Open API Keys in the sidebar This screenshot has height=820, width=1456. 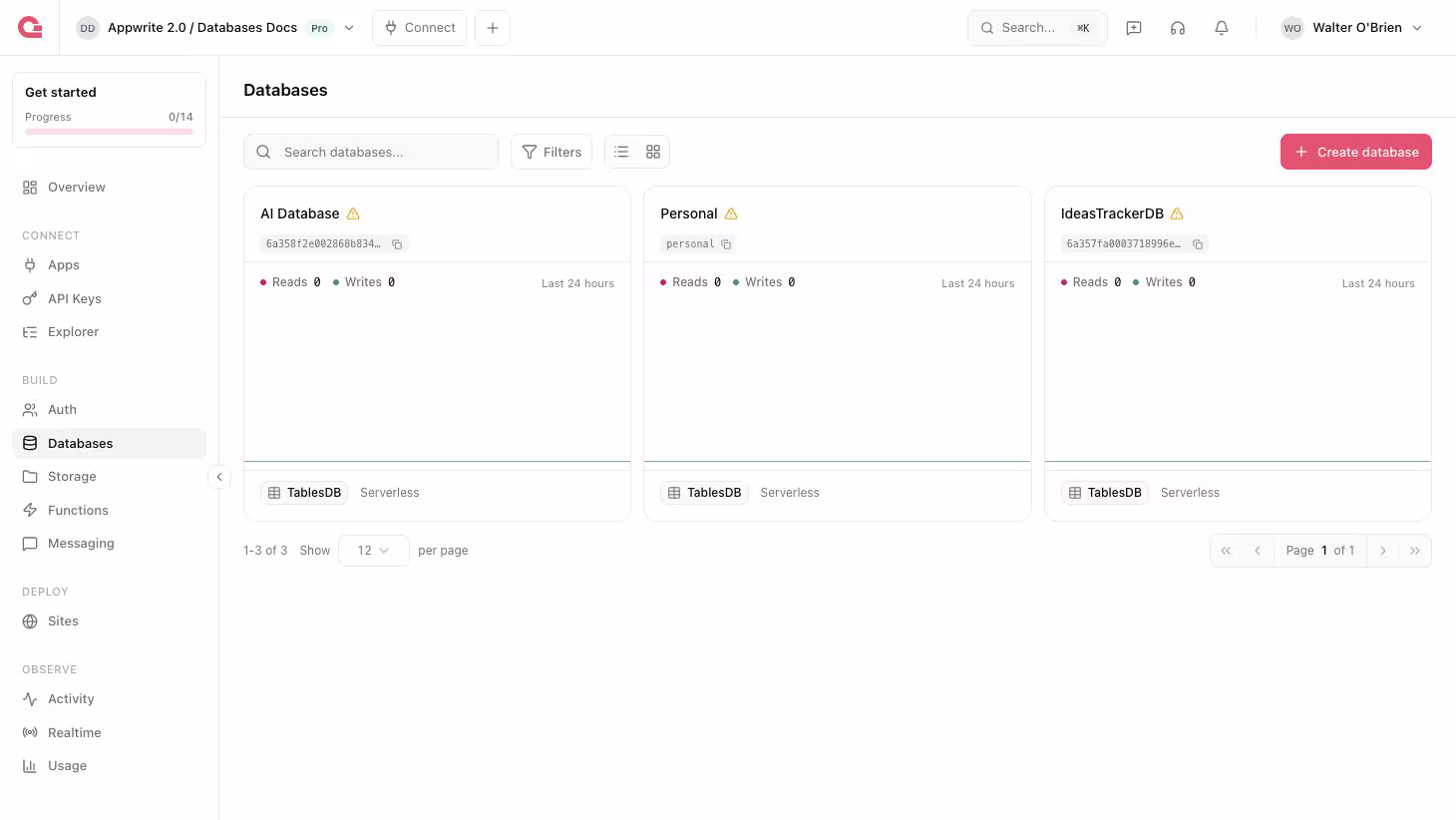(109, 298)
